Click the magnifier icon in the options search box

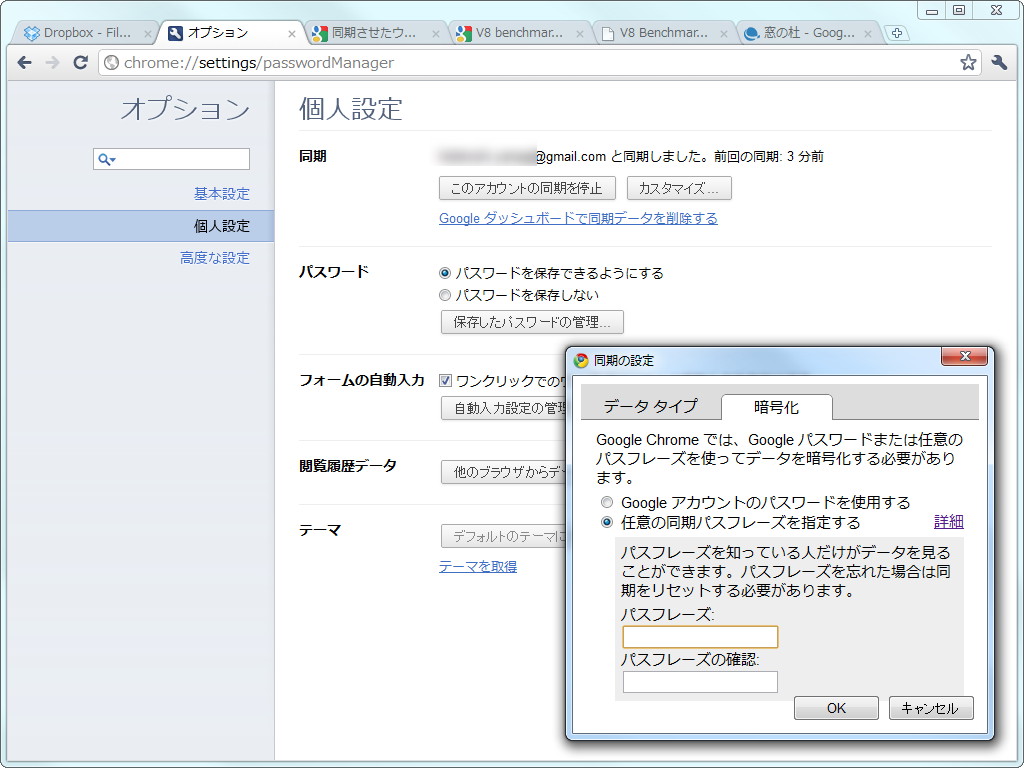click(x=106, y=158)
